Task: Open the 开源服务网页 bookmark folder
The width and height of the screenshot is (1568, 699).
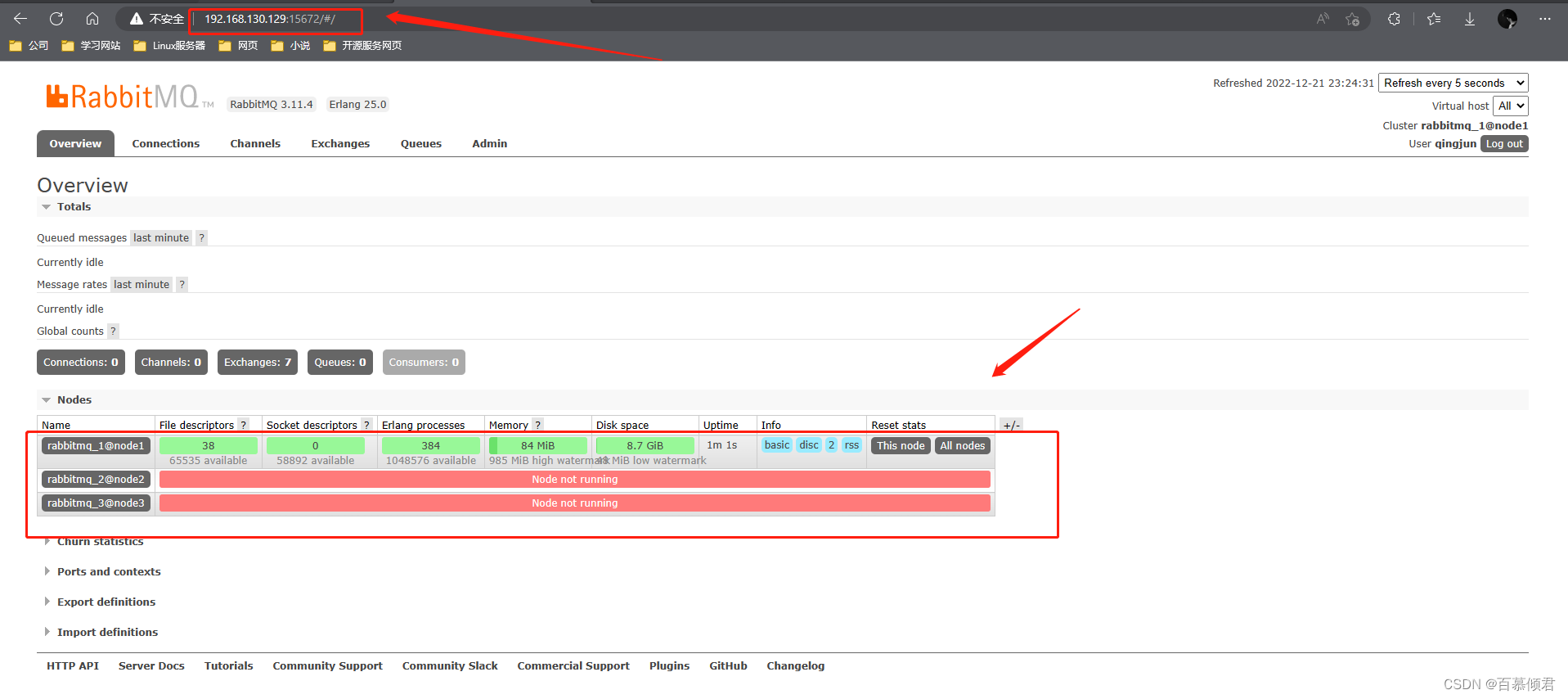Action: click(362, 46)
